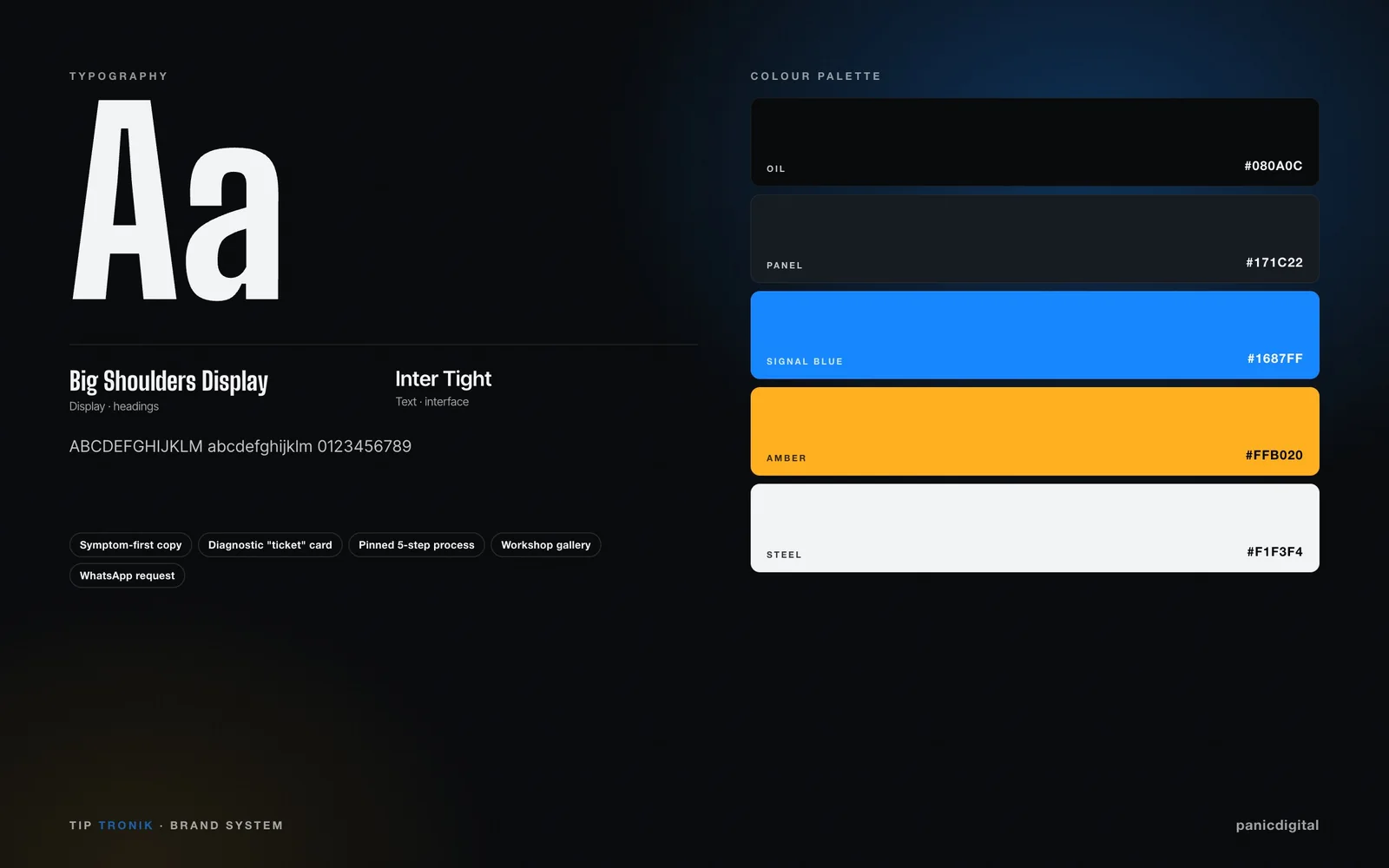Select the Inter Tight font name
The image size is (1389, 868).
444,379
